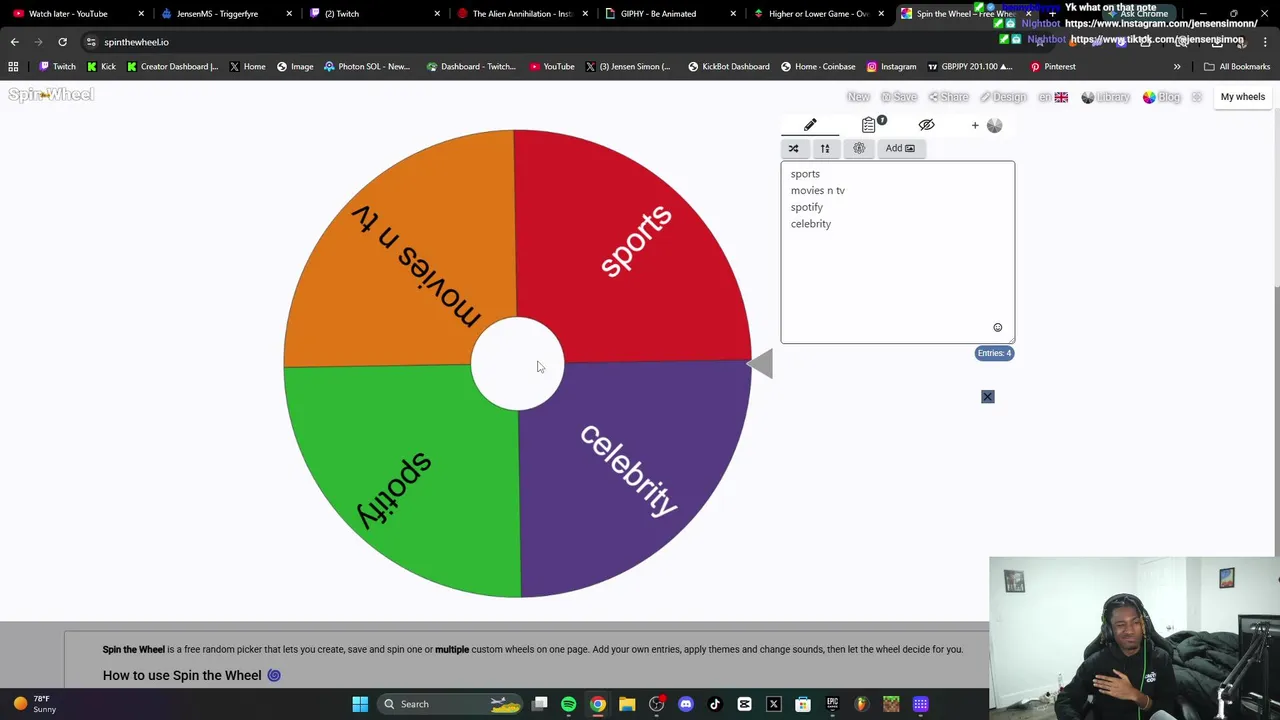Open the AI entries generator icon
1280x720 pixels.
tap(859, 148)
